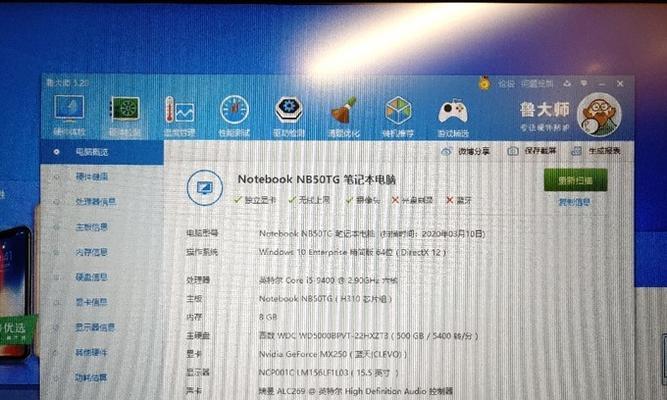Click the 8 GB memory value
Viewport: 667px width, 400px height.
268,317
